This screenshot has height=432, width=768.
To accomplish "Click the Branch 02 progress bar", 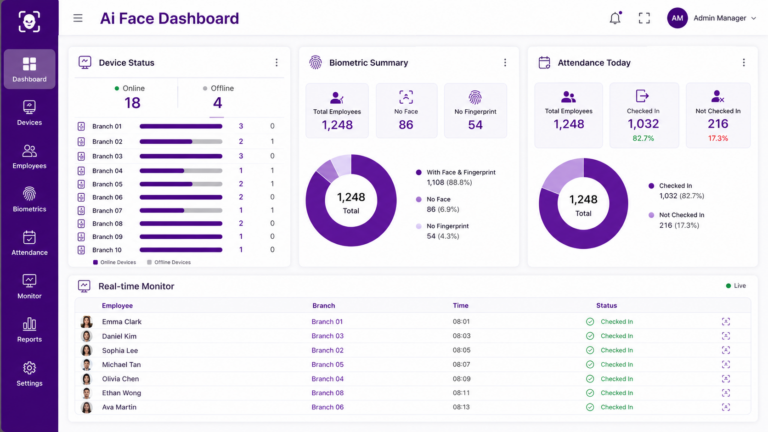I will point(181,142).
